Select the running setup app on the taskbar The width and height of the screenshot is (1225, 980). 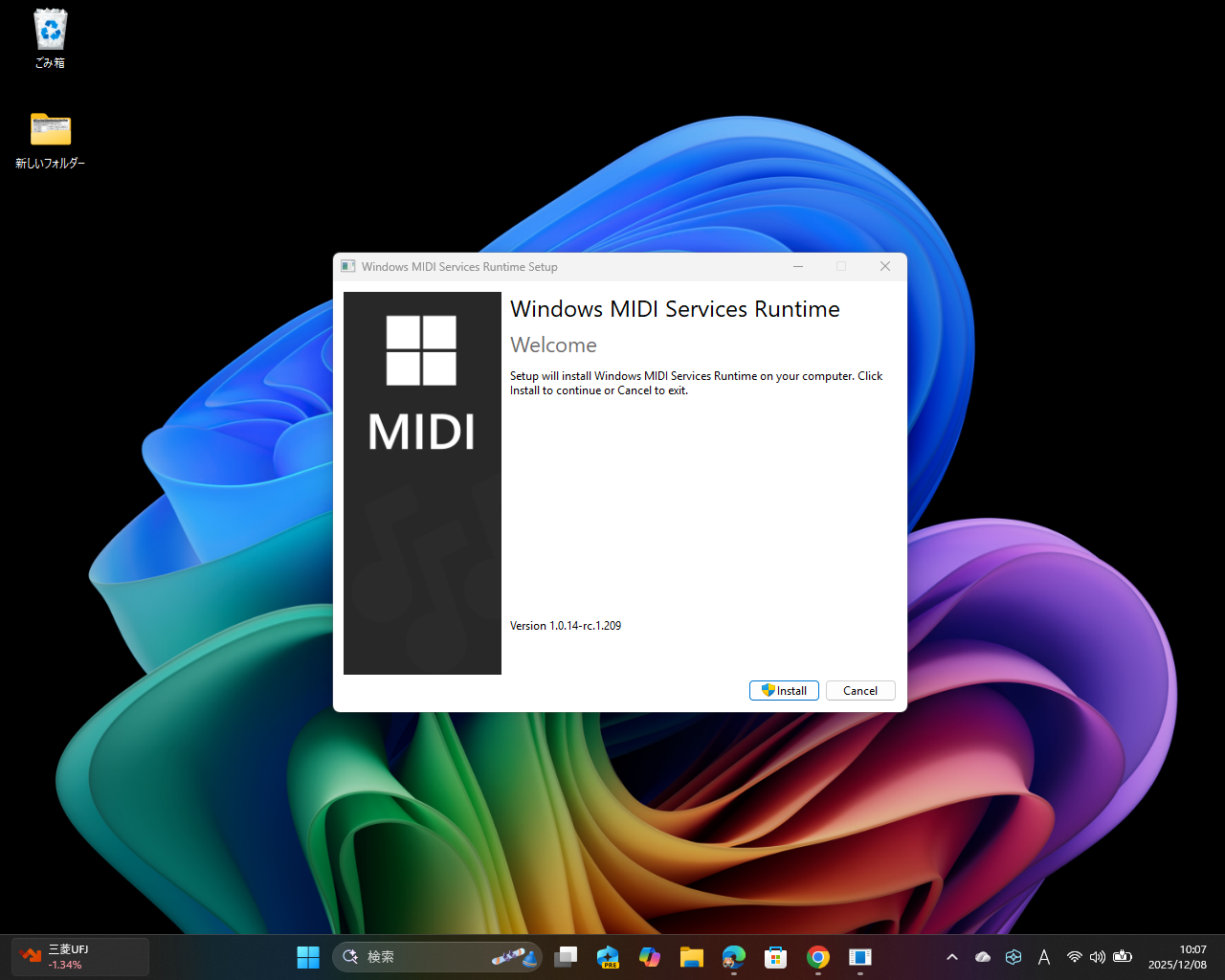(x=858, y=956)
